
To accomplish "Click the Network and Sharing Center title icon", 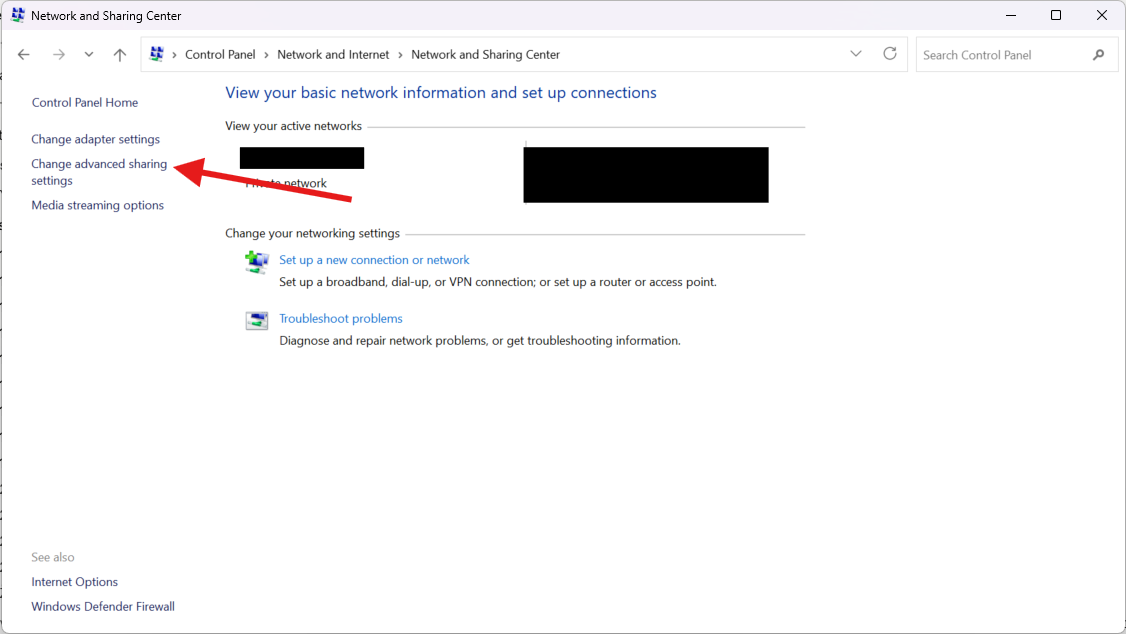I will [18, 15].
